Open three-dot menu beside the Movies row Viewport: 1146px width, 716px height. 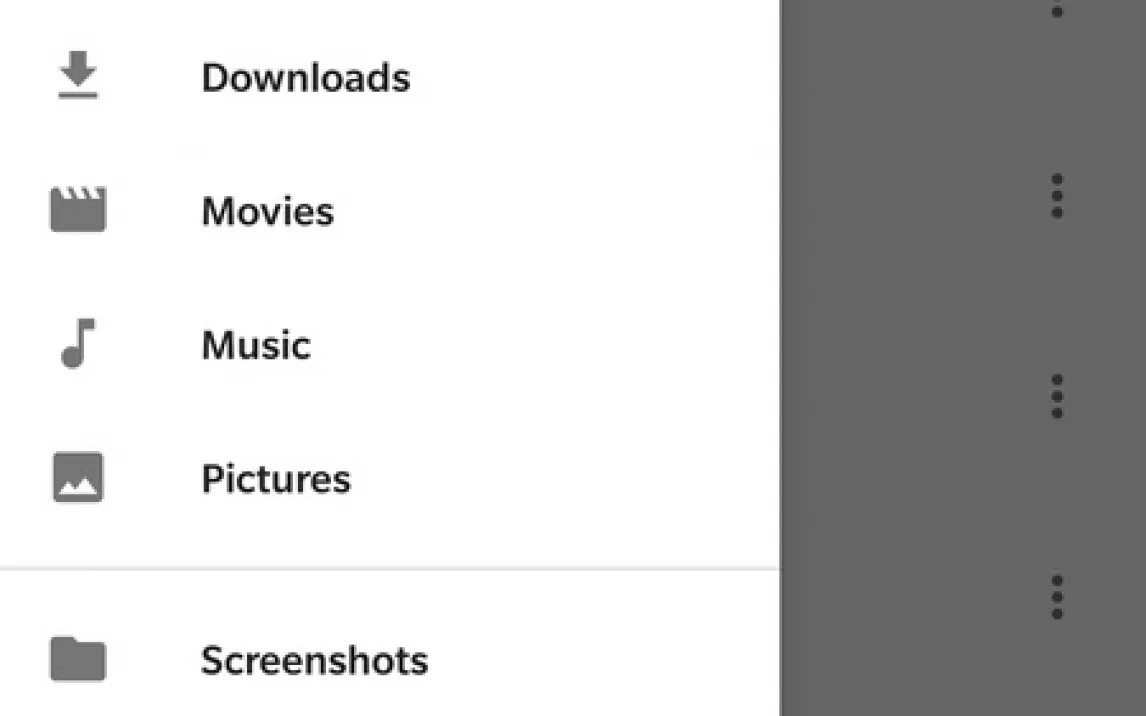click(1057, 196)
